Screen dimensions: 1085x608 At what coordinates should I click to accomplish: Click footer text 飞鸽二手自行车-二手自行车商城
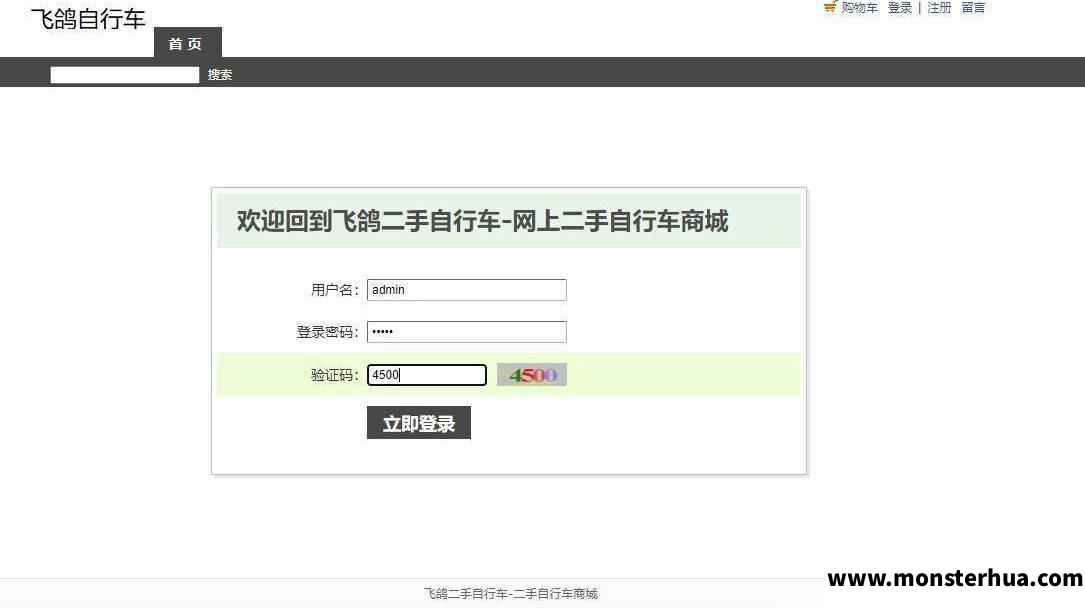click(x=511, y=593)
